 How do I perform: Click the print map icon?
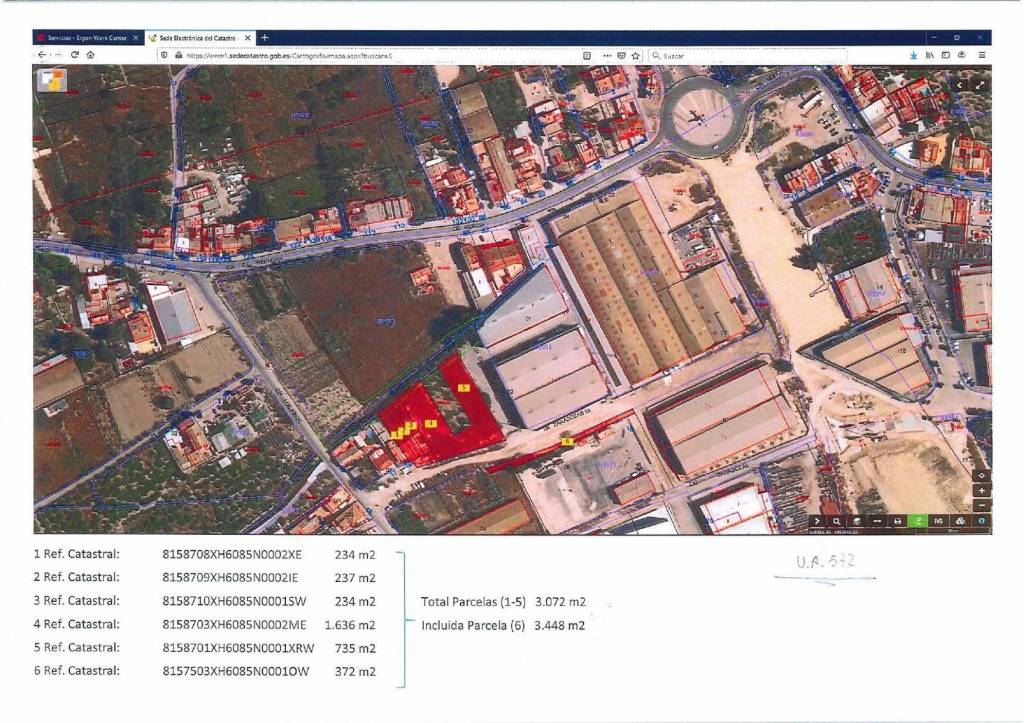(x=897, y=521)
